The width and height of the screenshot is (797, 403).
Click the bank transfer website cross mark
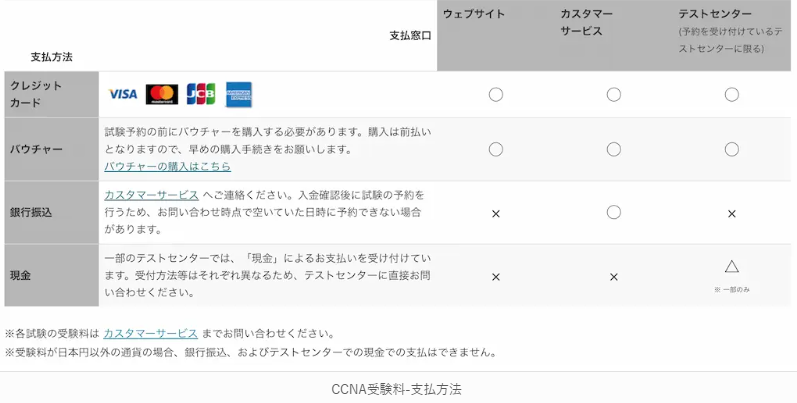click(x=495, y=213)
